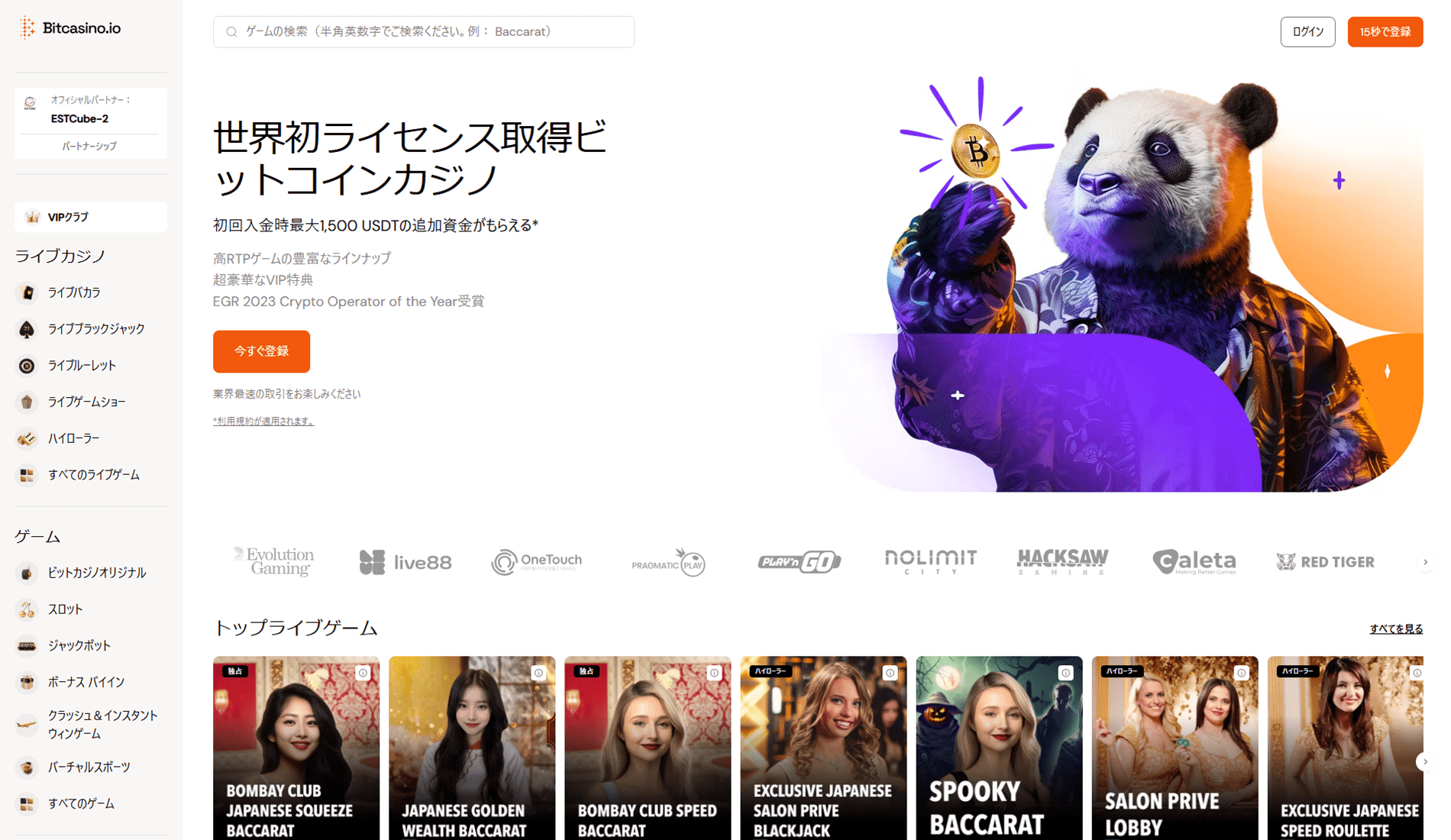Go to バーチャルスポーツ
Viewport: 1451px width, 840px height.
tap(89, 767)
